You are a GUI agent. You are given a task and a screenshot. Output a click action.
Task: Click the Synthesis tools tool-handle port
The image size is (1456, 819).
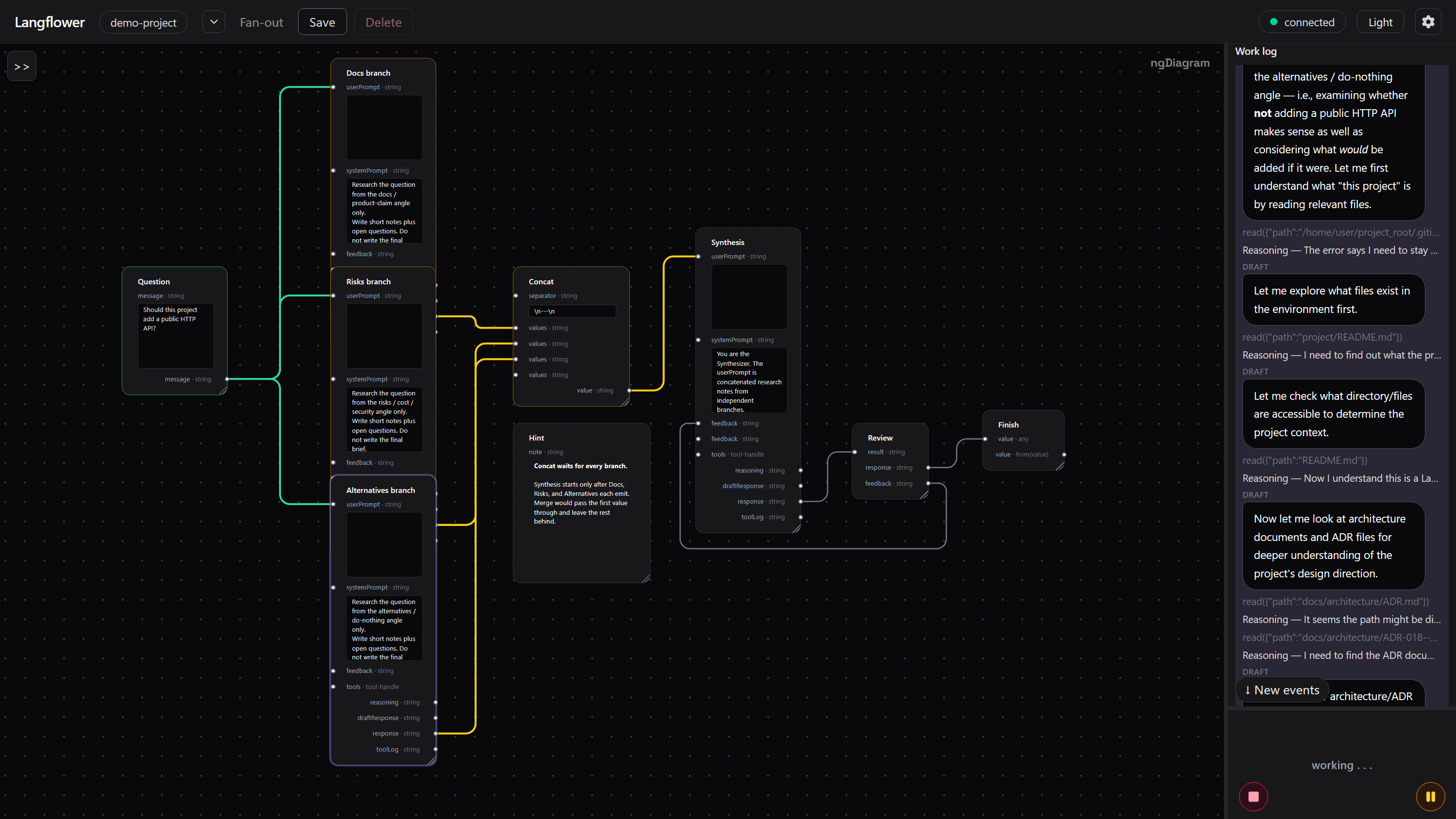pyautogui.click(x=698, y=455)
